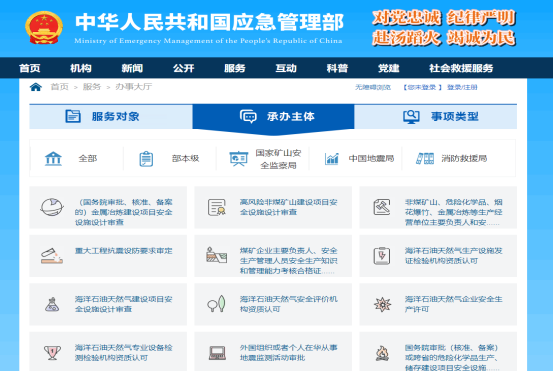Image resolution: width=554 pixels, height=371 pixels.
Task: Click the clipboard icon beside 部本级
Action: (146, 159)
